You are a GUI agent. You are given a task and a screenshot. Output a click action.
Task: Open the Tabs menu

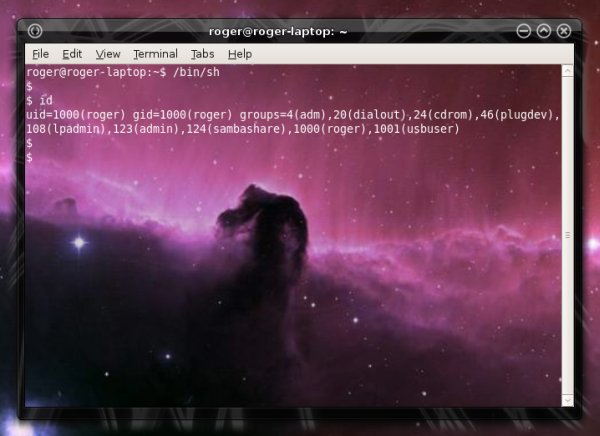click(202, 54)
